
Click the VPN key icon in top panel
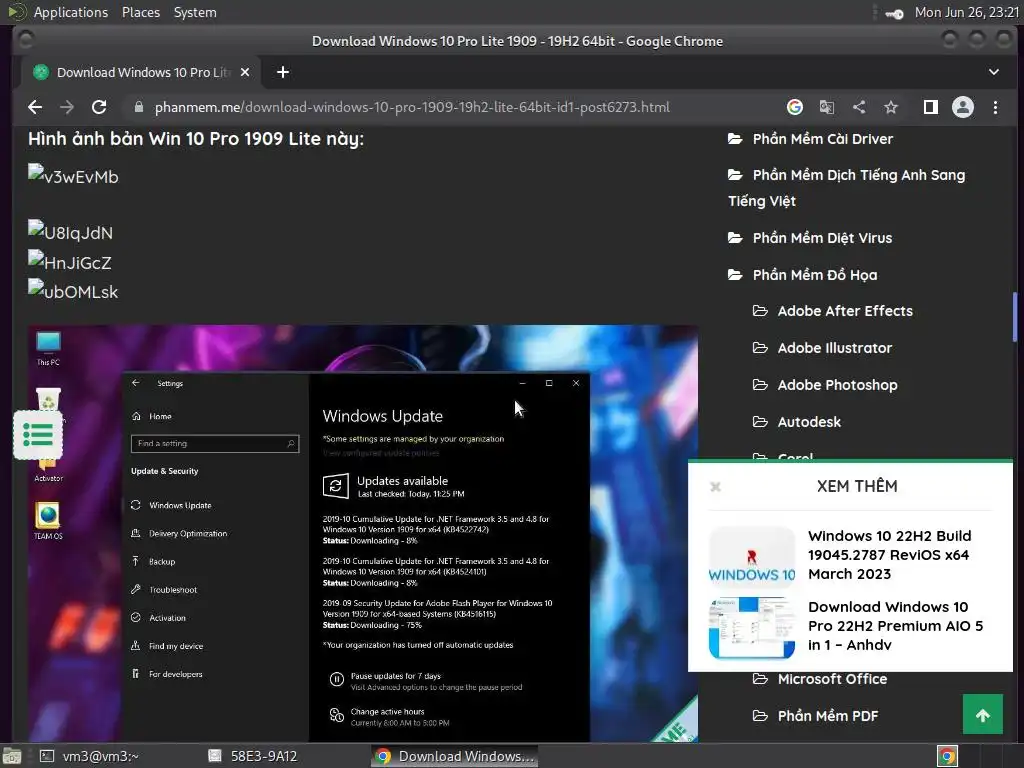tap(895, 14)
